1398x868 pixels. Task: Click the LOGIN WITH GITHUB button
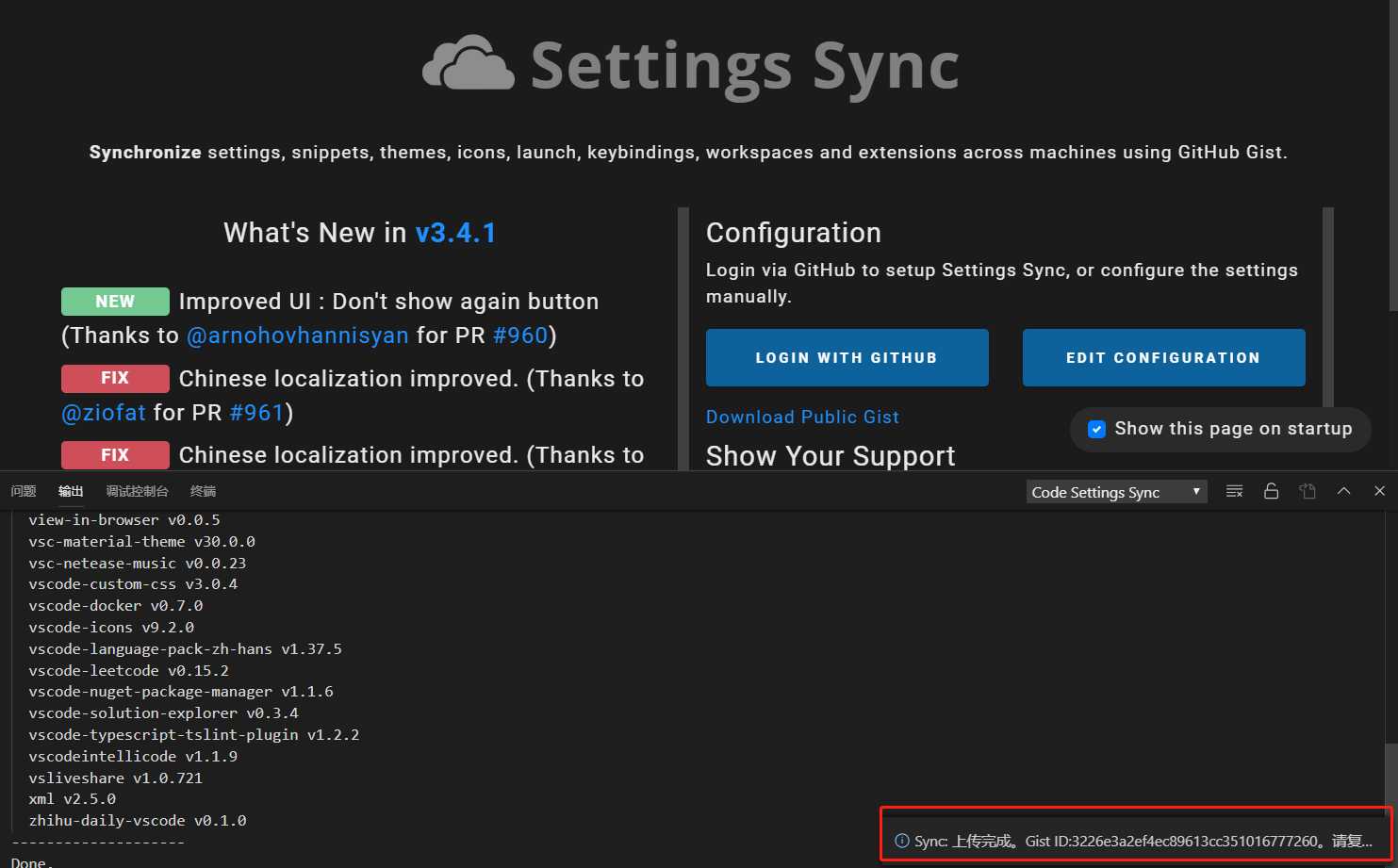847,357
